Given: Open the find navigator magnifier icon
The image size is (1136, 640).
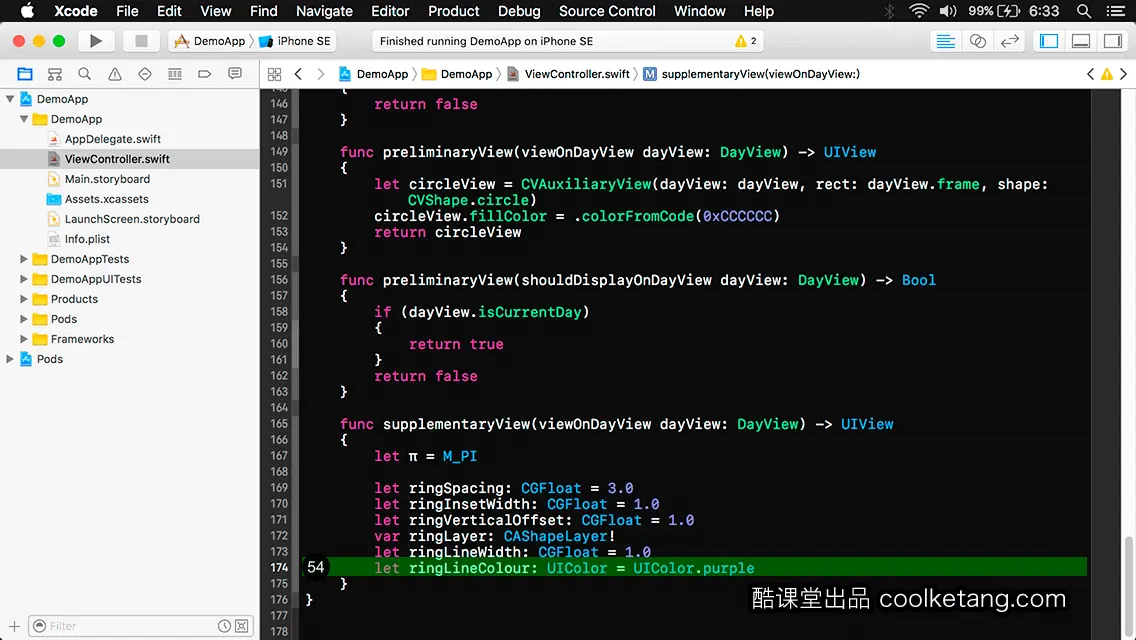Looking at the screenshot, I should pyautogui.click(x=84, y=74).
